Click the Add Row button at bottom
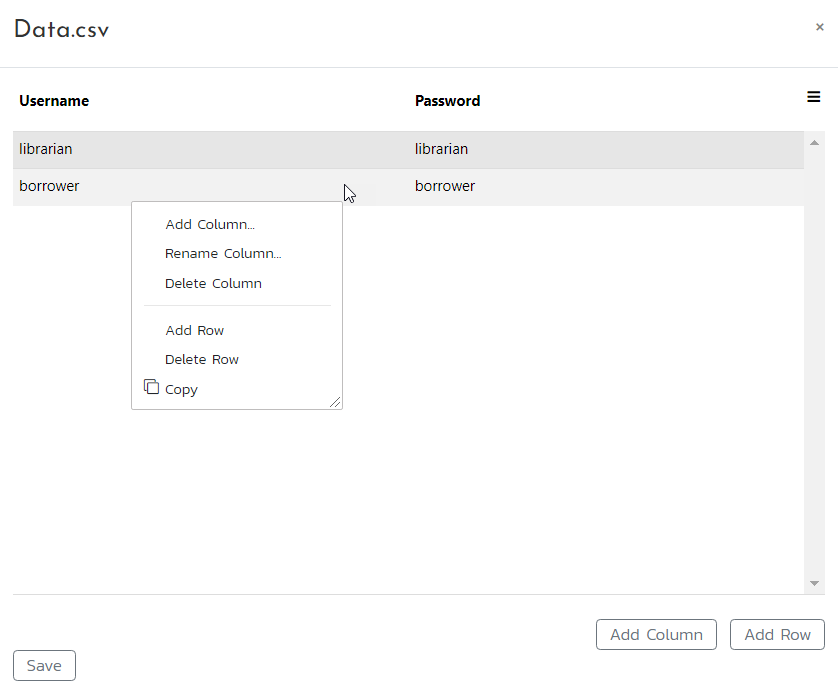This screenshot has height=692, width=838. click(x=777, y=635)
